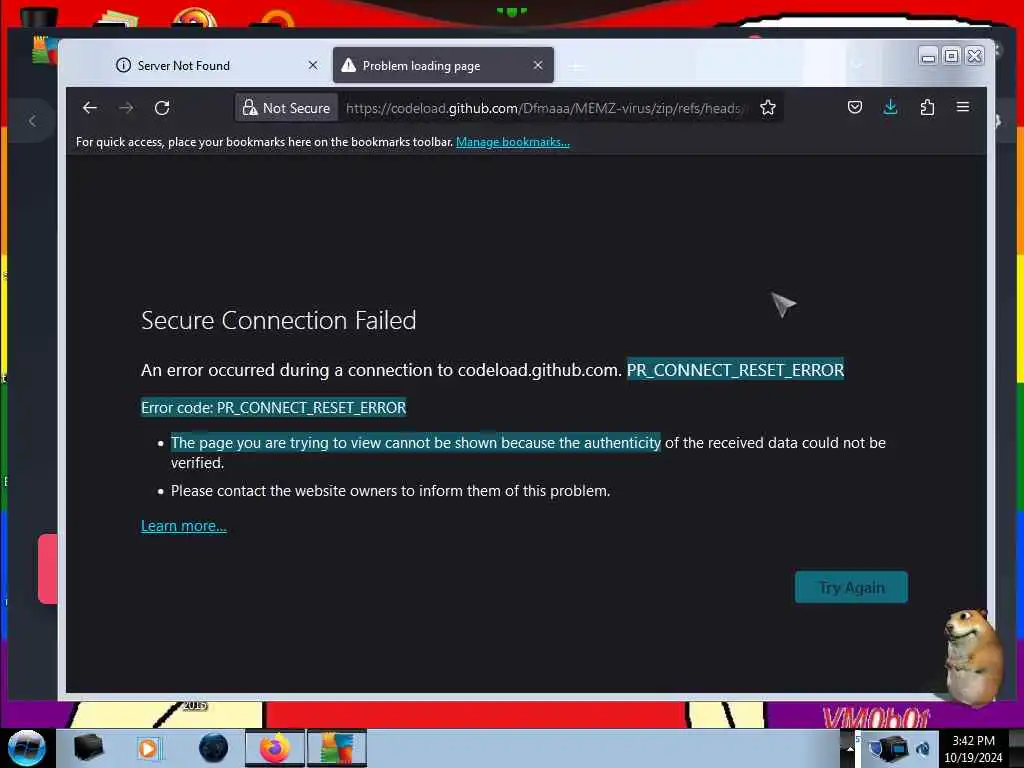Viewport: 1024px width, 768px height.
Task: Open a new tab with plus button
Action: [x=575, y=67]
